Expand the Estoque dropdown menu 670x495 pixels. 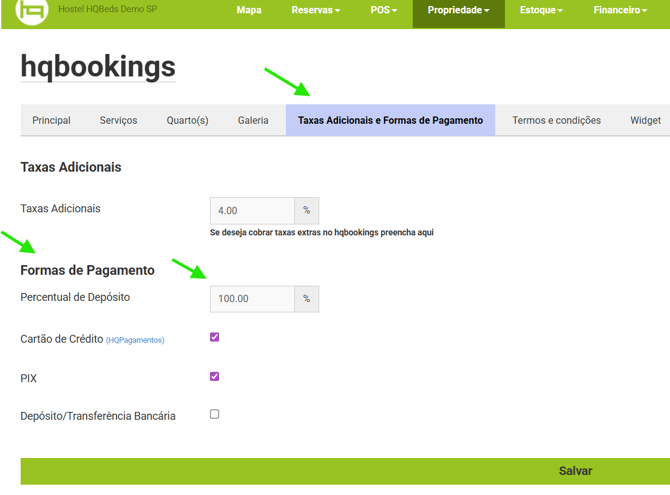540,10
